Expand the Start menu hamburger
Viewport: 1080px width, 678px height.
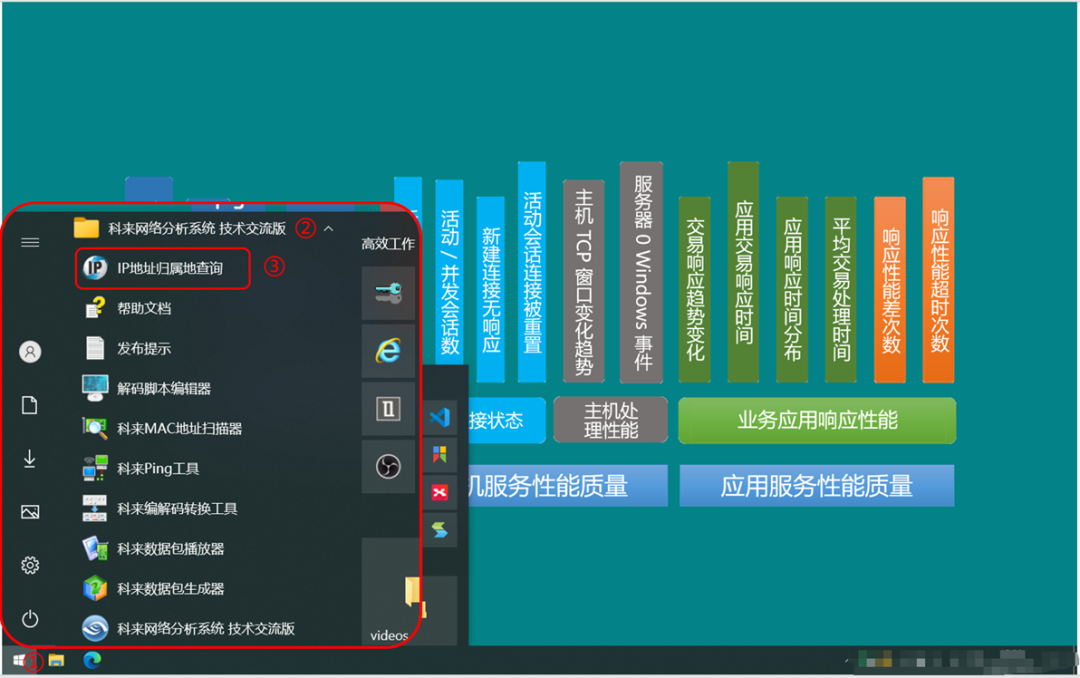[30, 241]
